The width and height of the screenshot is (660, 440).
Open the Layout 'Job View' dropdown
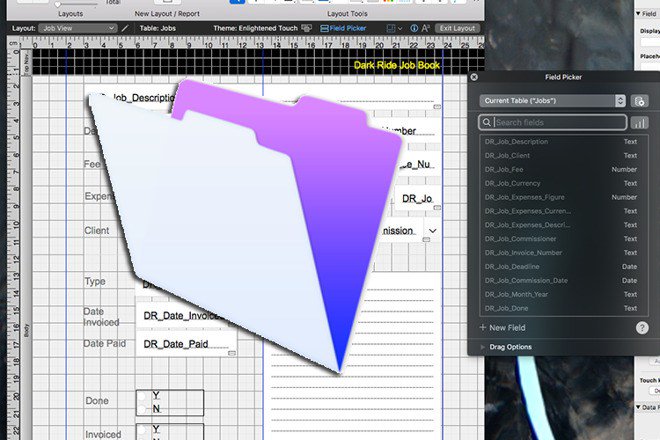77,28
